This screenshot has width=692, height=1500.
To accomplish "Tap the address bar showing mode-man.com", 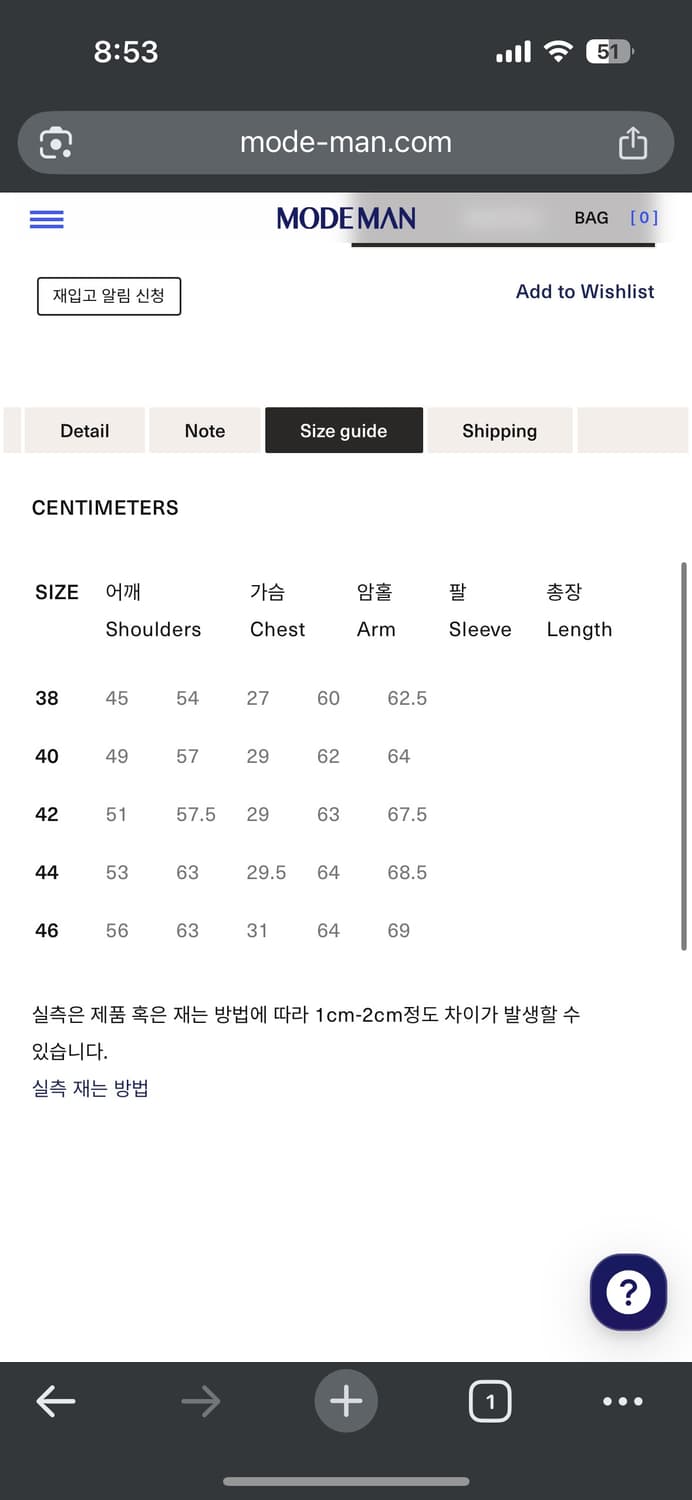I will click(x=346, y=142).
